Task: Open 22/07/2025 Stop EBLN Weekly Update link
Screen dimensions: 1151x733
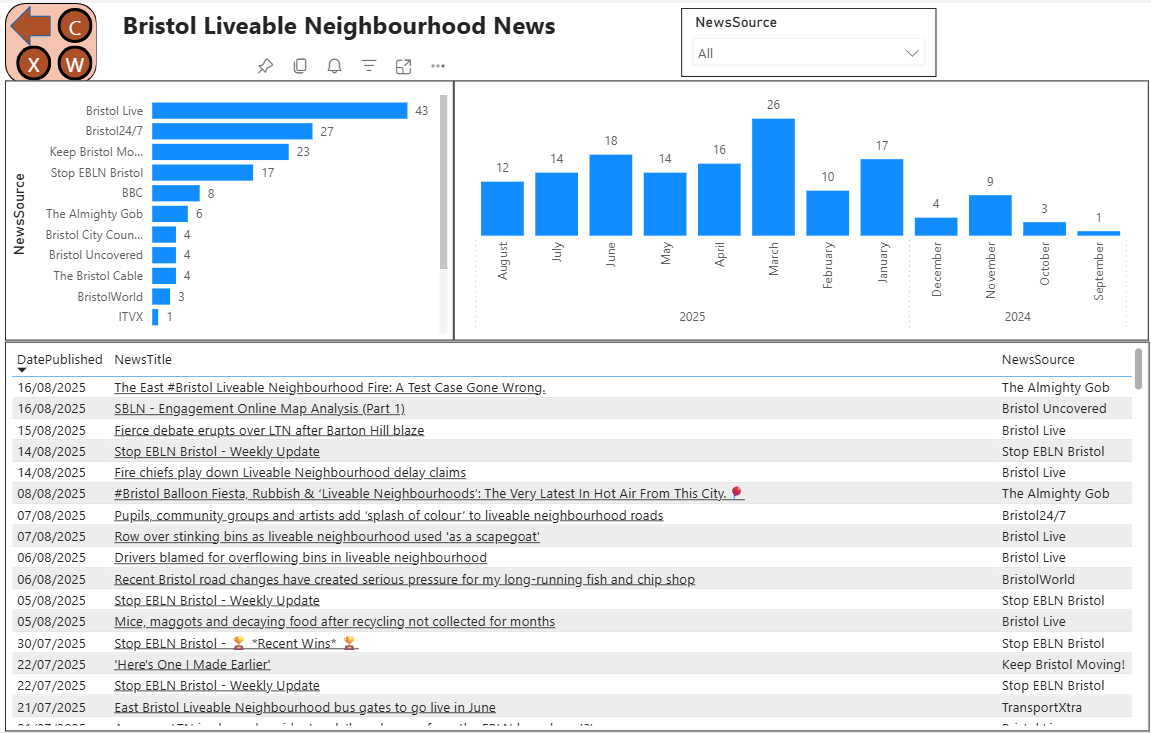Action: coord(217,686)
